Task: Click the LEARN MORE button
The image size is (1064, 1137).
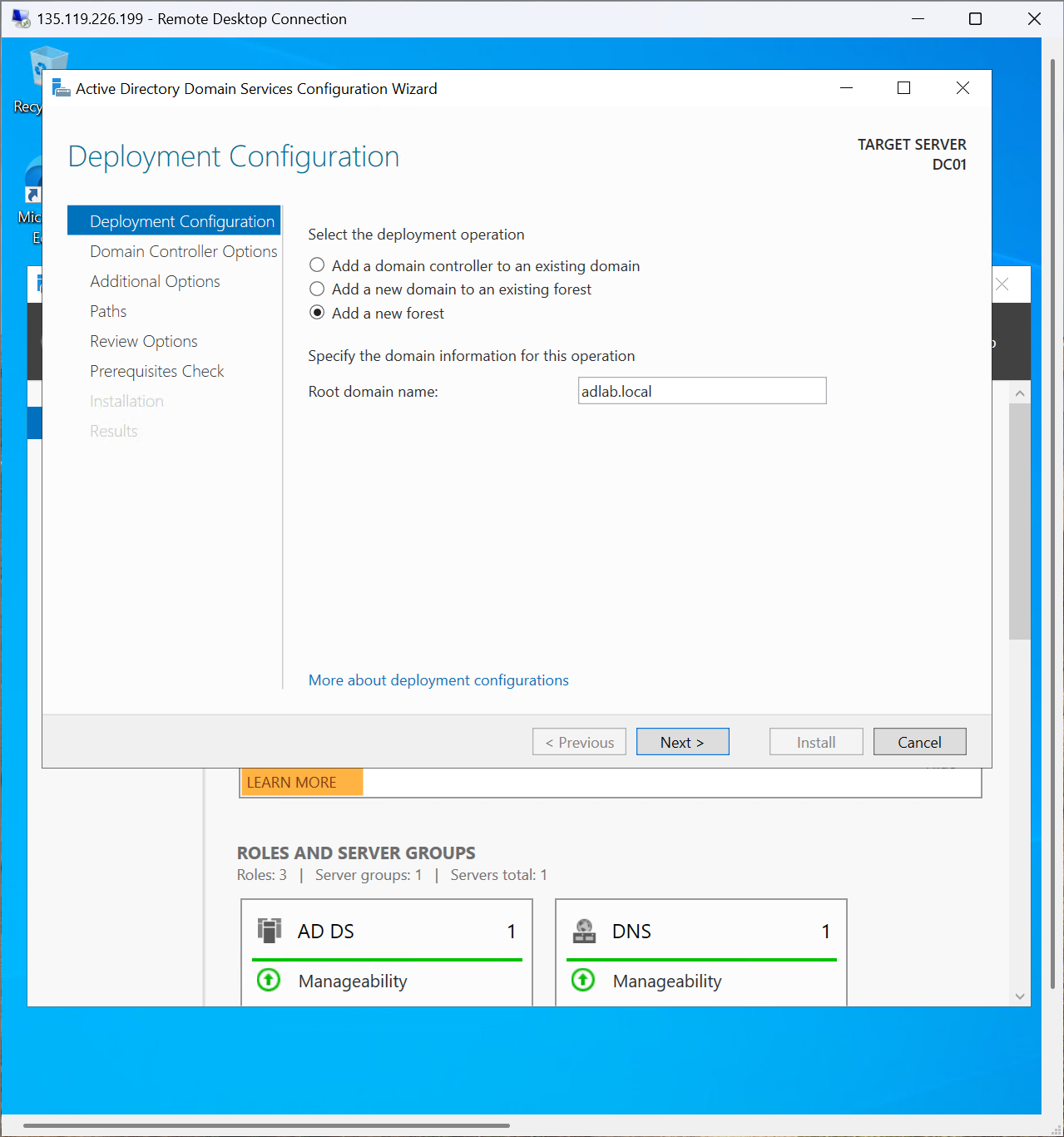Action: tap(291, 781)
